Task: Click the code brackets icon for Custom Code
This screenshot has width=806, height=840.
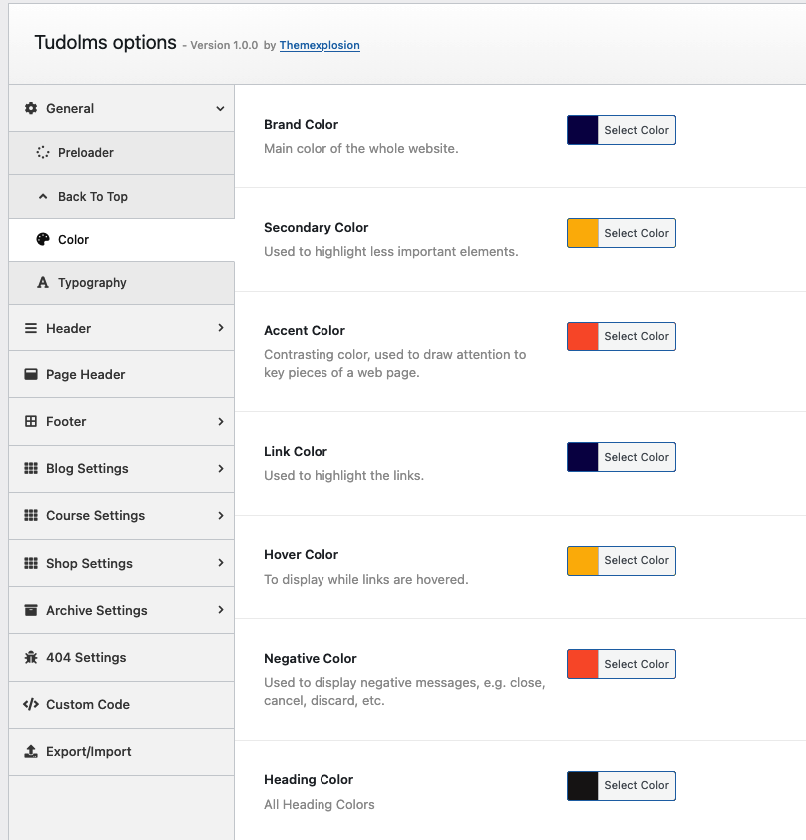Action: pos(31,704)
